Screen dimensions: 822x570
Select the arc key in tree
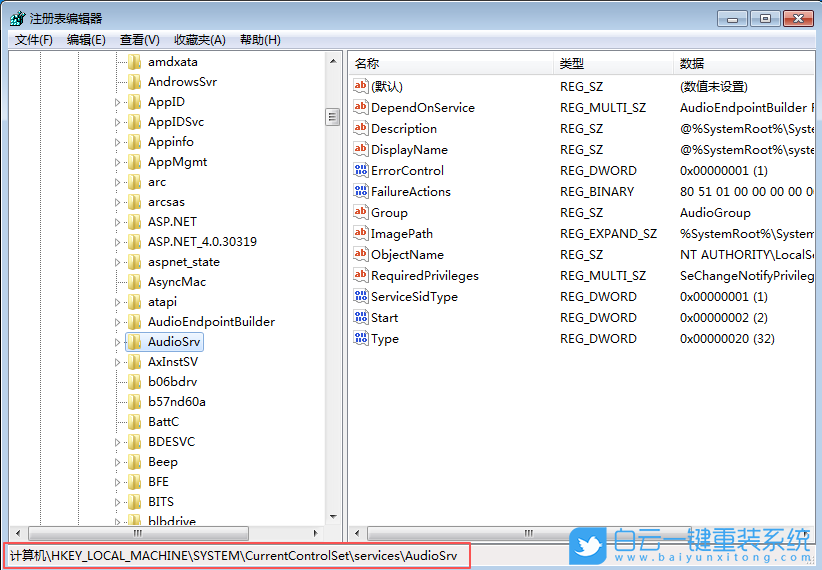(157, 182)
